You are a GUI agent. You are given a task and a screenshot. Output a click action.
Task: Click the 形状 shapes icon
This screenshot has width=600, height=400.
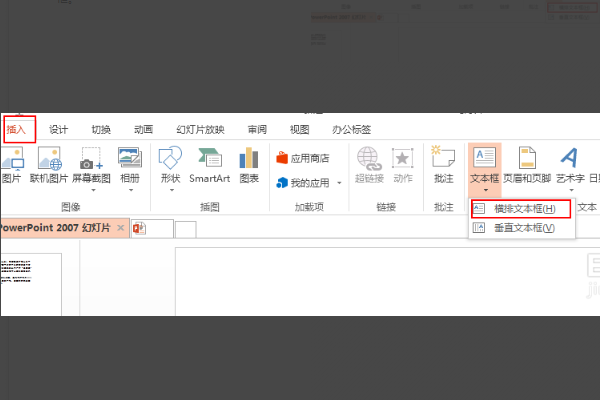170,158
